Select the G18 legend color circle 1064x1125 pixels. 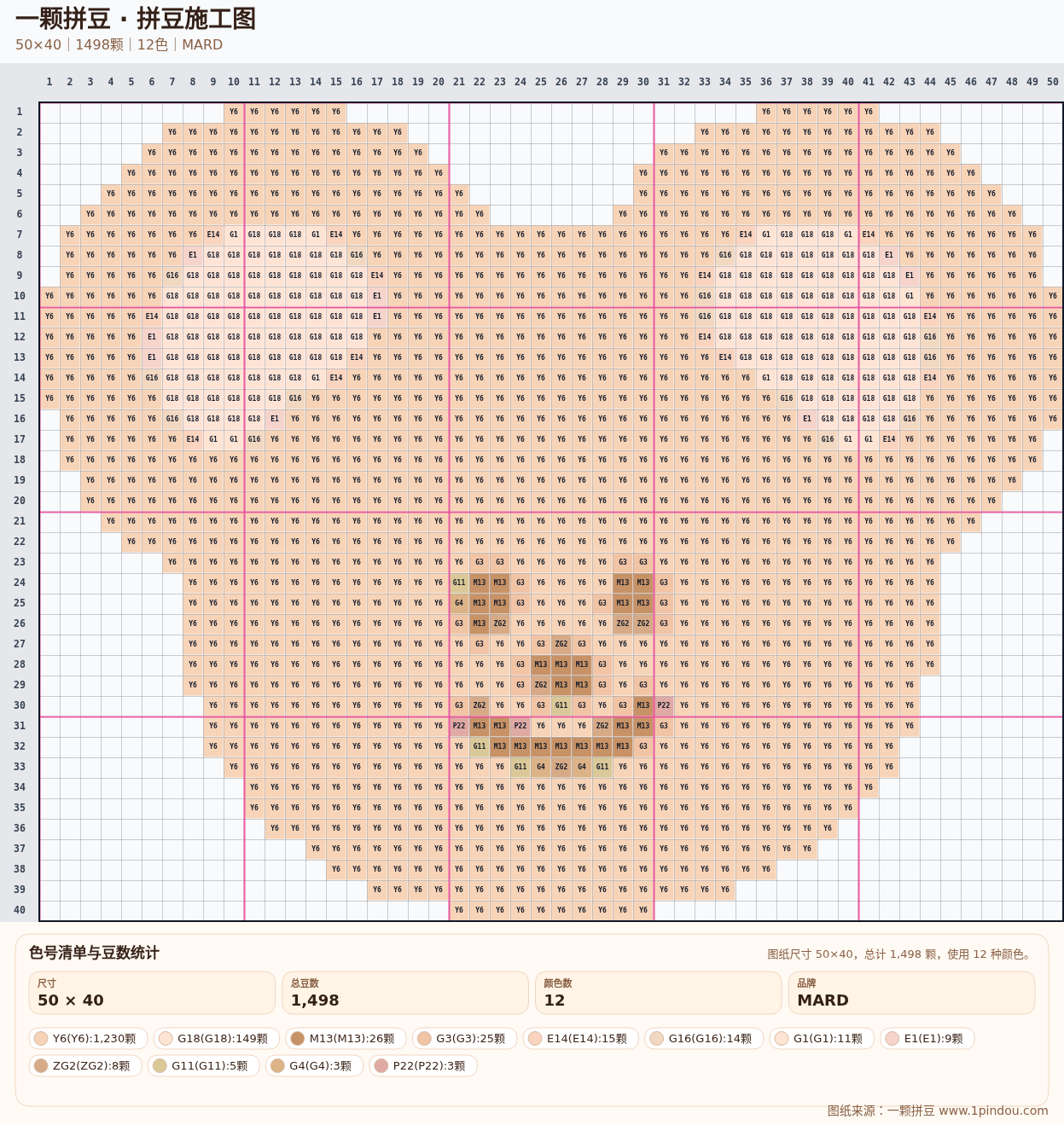coord(166,1039)
